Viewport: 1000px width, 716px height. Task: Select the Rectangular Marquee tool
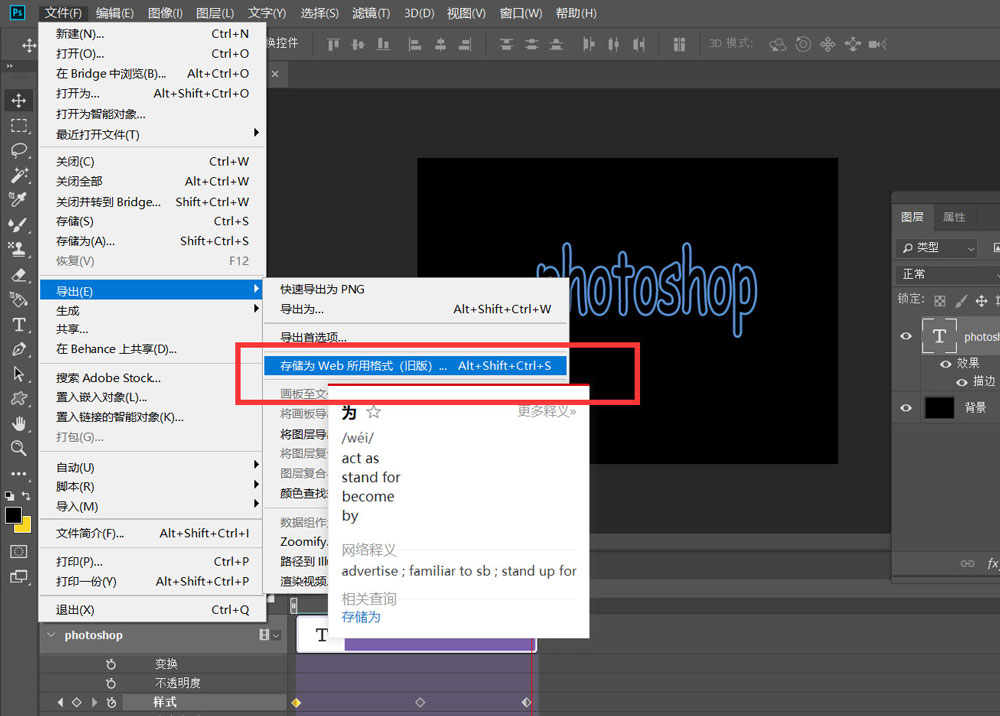pyautogui.click(x=18, y=126)
